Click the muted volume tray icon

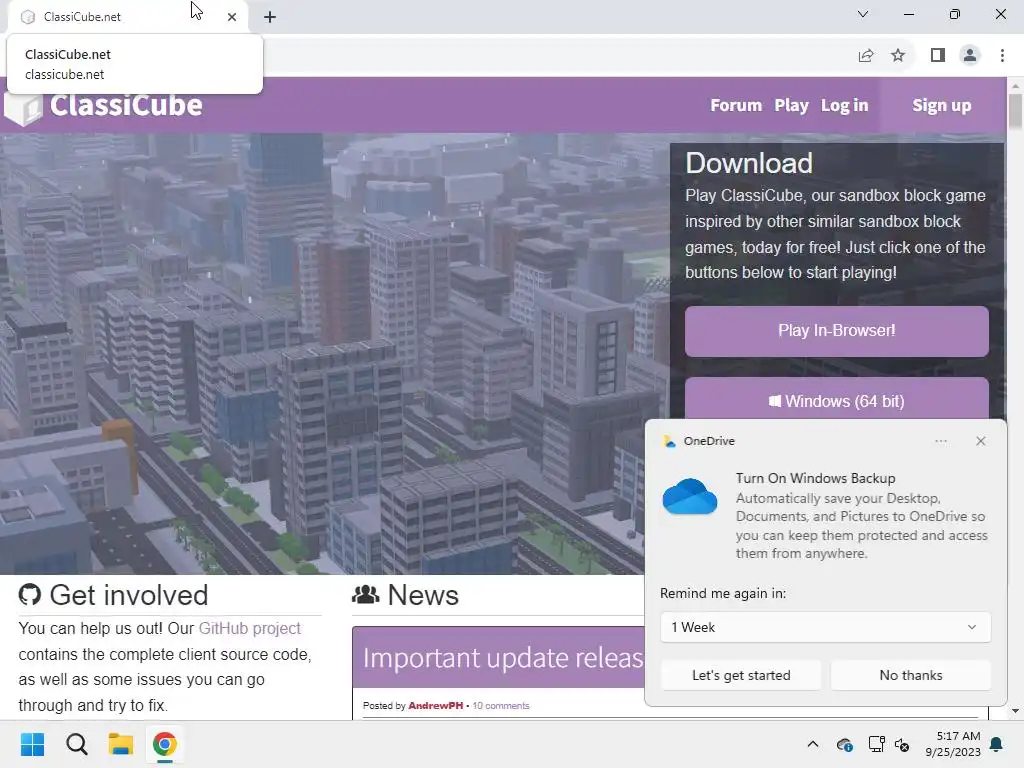coord(902,744)
